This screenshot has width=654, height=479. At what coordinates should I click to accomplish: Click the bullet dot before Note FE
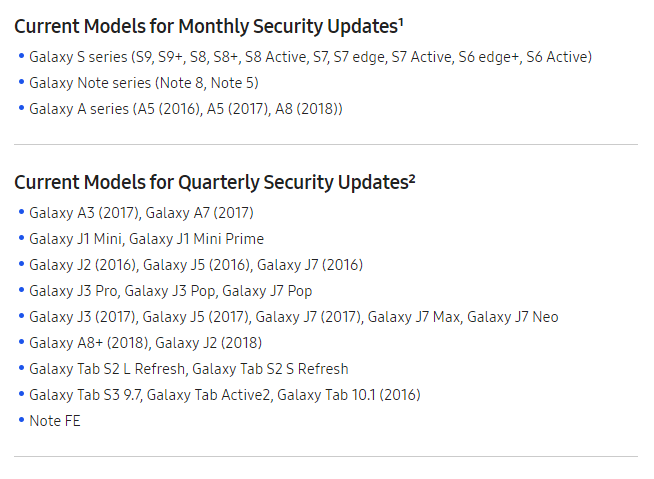(21, 420)
